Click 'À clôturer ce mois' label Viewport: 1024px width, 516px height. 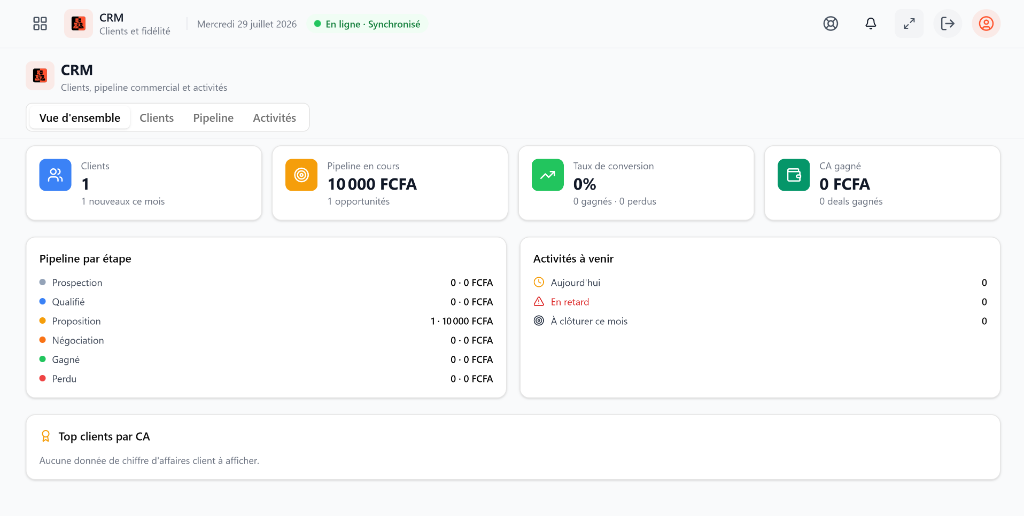click(x=589, y=321)
